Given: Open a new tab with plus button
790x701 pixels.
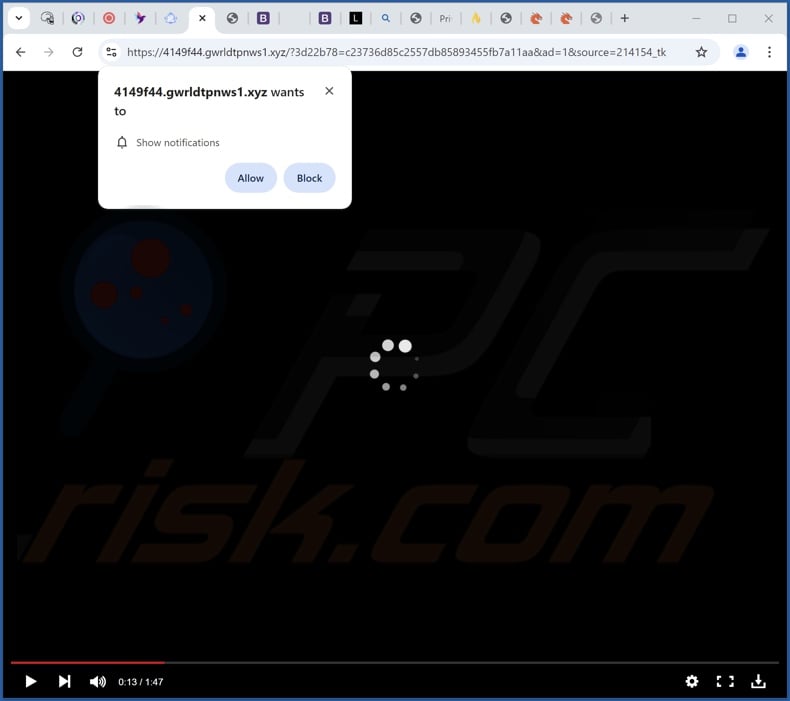Looking at the screenshot, I should click(624, 18).
